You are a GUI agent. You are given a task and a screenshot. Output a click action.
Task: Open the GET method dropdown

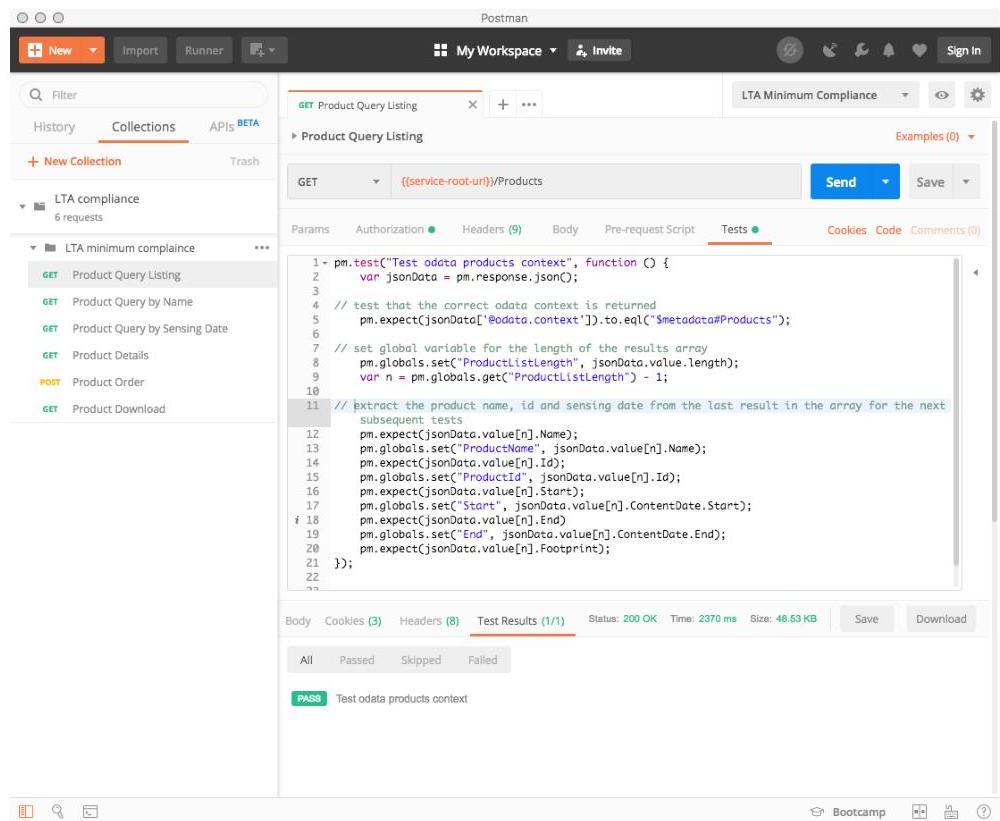(339, 182)
